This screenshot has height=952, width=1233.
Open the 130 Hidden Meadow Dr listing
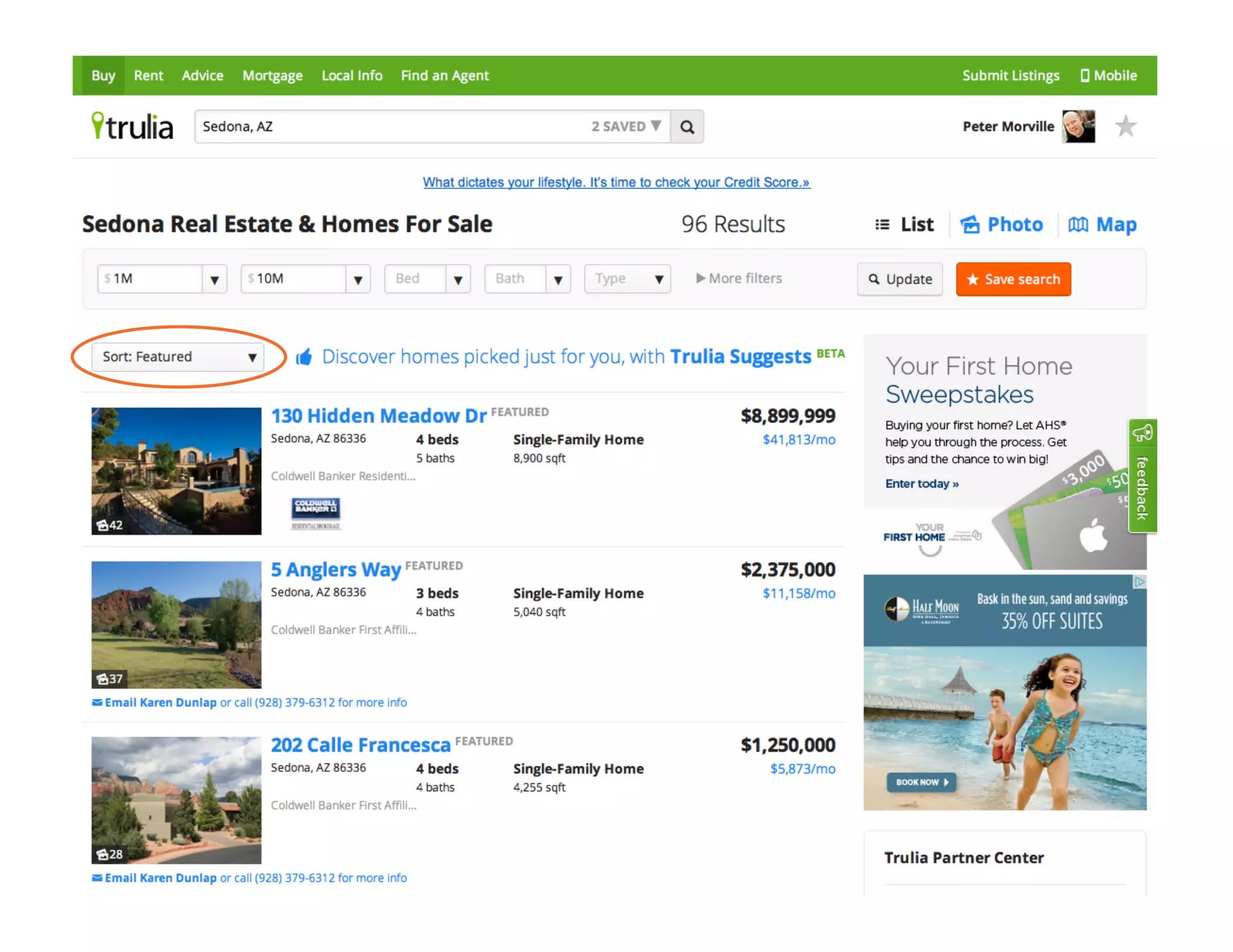(x=378, y=416)
